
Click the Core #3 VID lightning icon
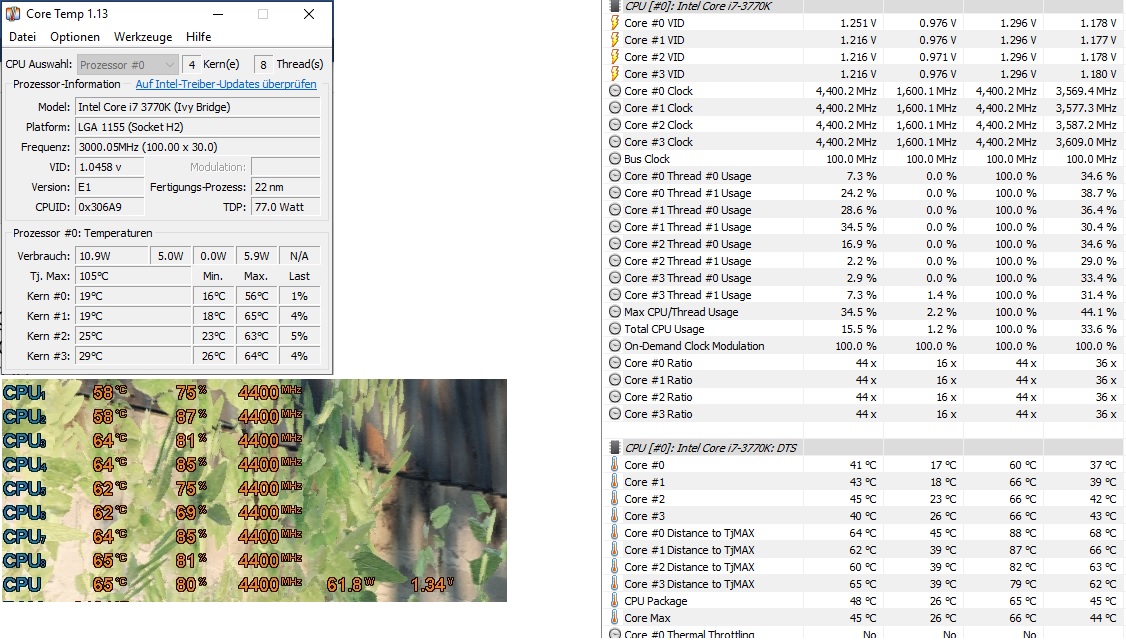[615, 74]
